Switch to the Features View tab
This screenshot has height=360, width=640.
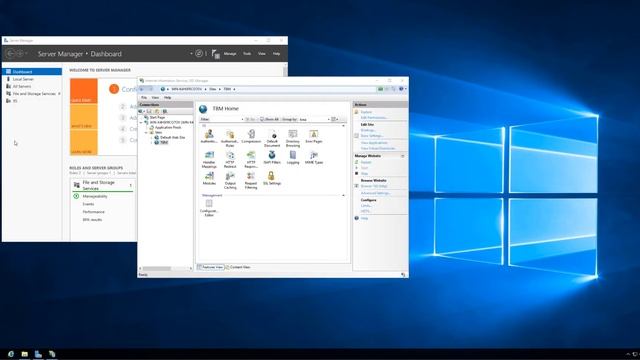point(211,267)
